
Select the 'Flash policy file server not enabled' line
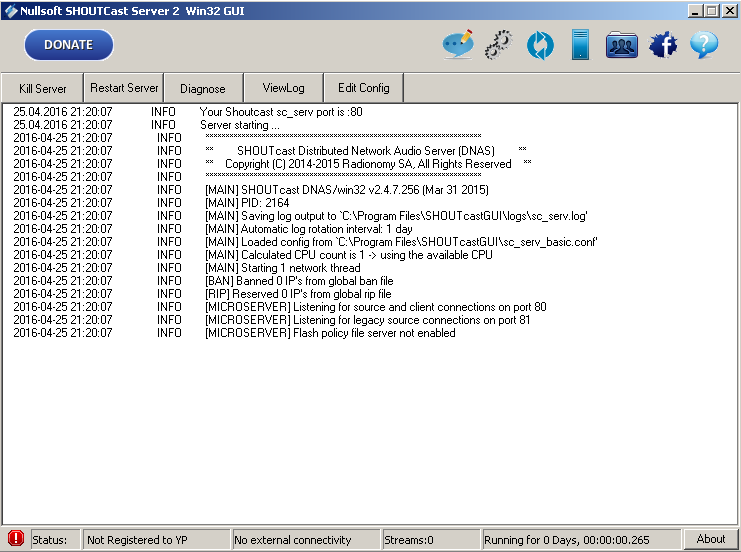pos(235,333)
